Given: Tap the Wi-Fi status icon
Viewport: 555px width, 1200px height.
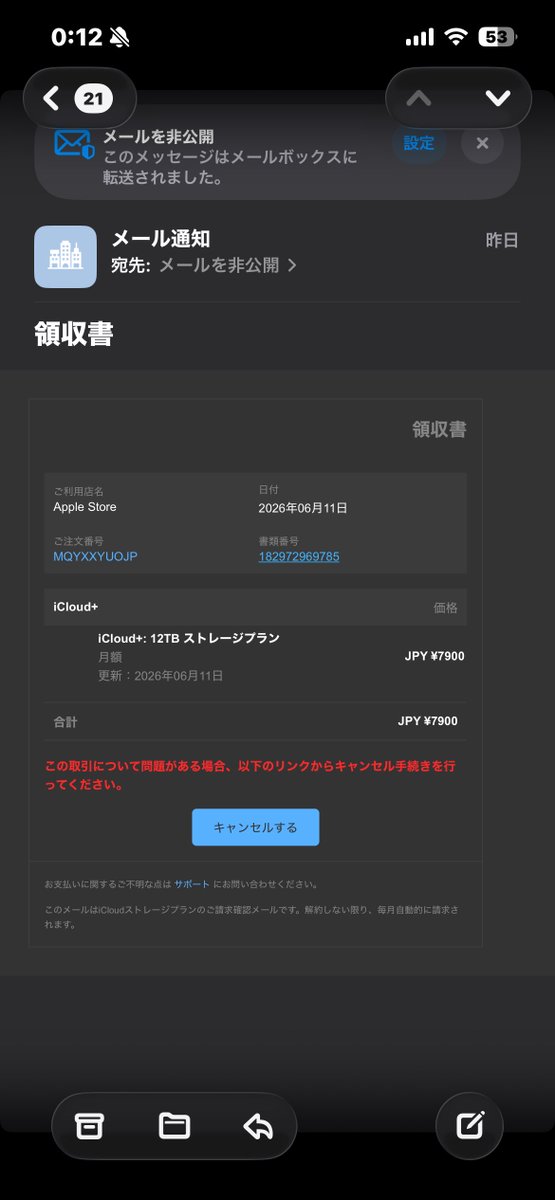Looking at the screenshot, I should click(x=456, y=37).
